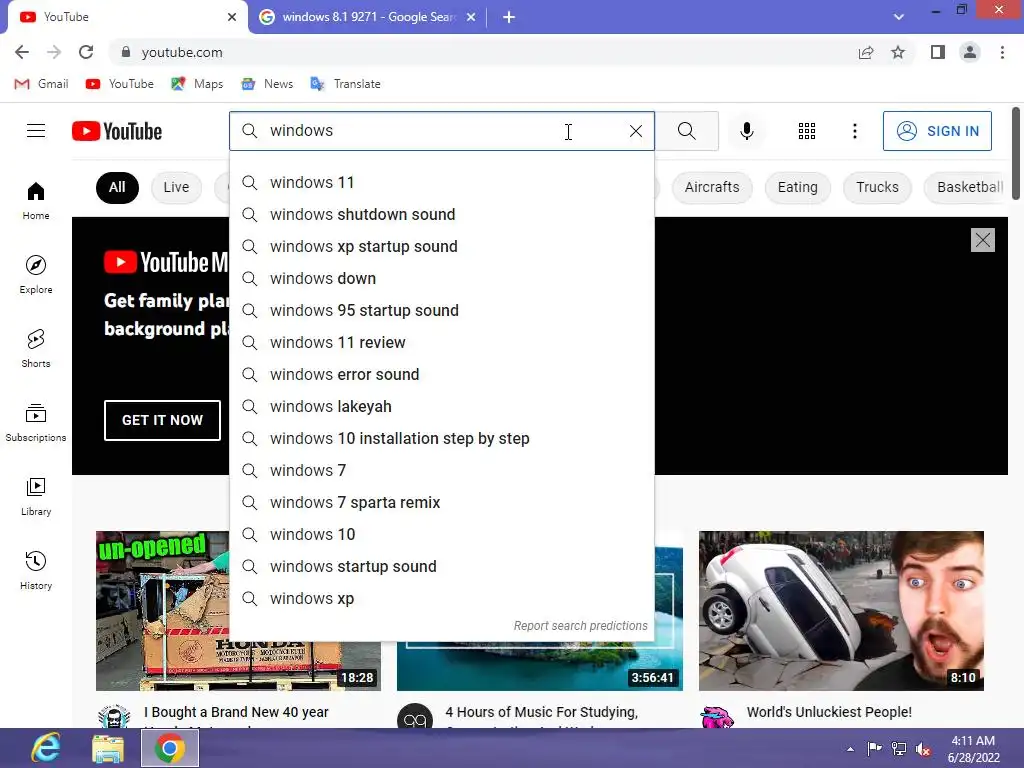Choose suggestion "windows 95 startup sound"
The height and width of the screenshot is (768, 1024).
coord(442,310)
